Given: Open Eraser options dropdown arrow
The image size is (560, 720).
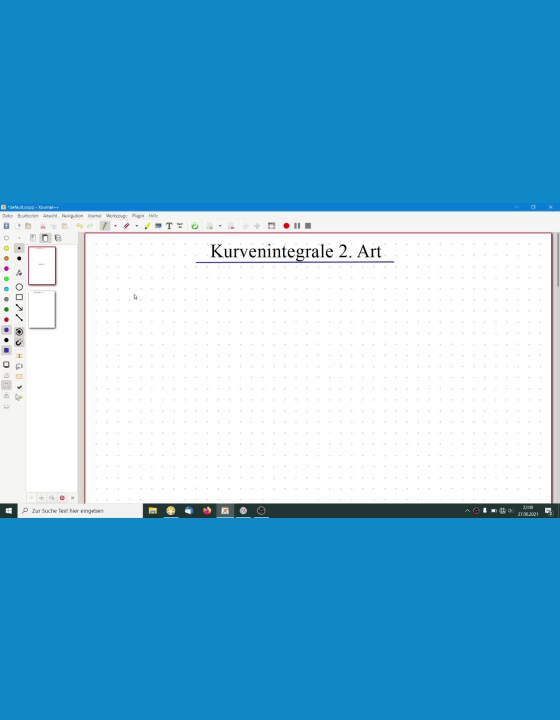Looking at the screenshot, I should pyautogui.click(x=136, y=225).
